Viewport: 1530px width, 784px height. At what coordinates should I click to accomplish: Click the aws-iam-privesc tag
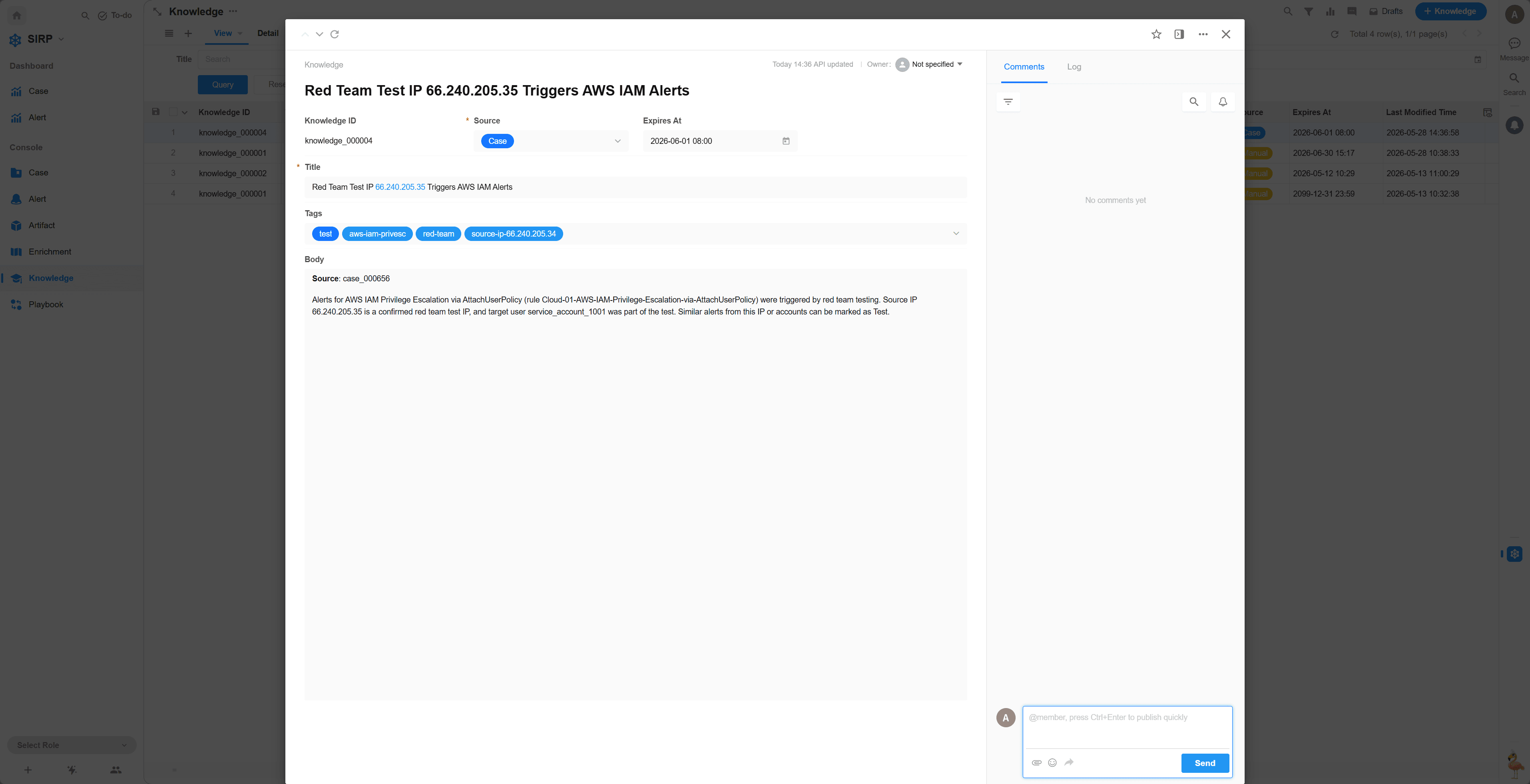coord(377,234)
